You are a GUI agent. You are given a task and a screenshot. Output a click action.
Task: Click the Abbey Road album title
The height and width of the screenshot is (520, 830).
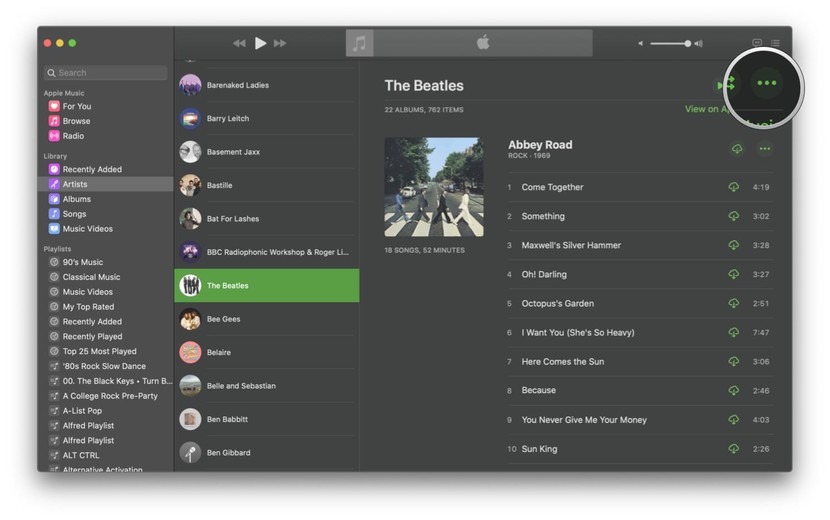point(540,145)
